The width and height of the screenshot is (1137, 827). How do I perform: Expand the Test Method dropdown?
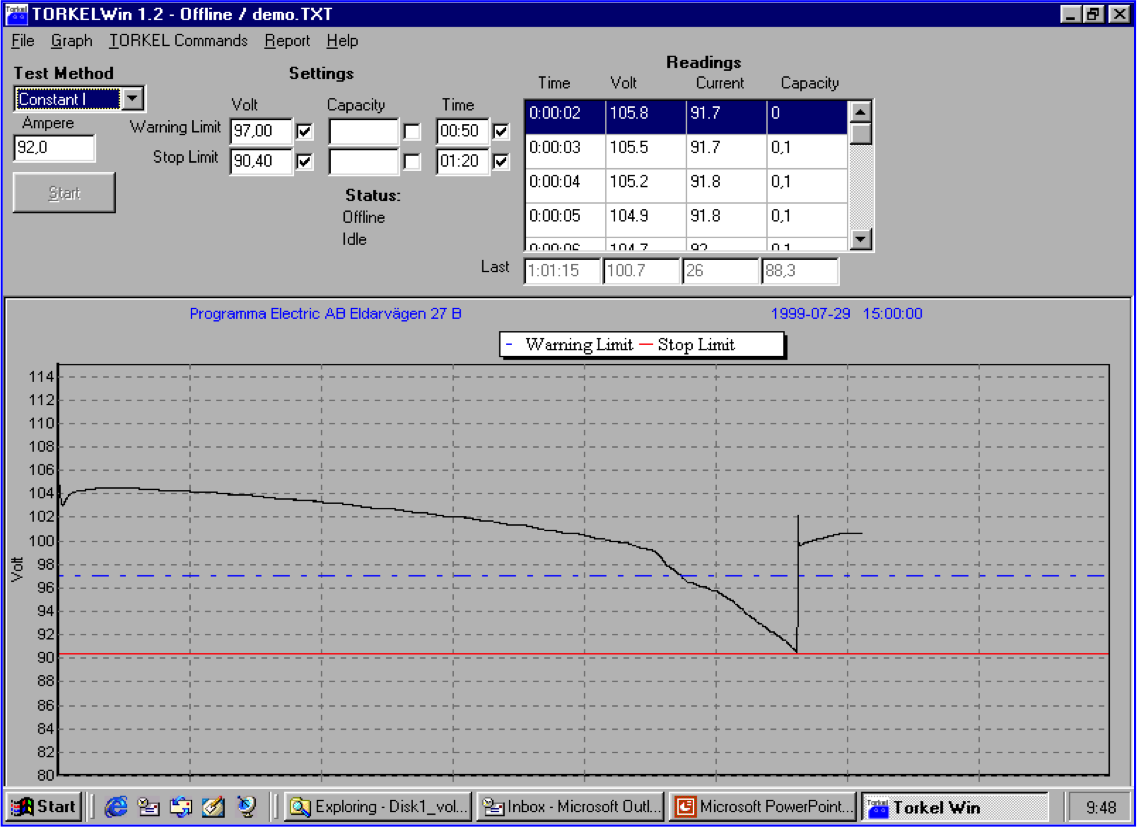point(134,99)
